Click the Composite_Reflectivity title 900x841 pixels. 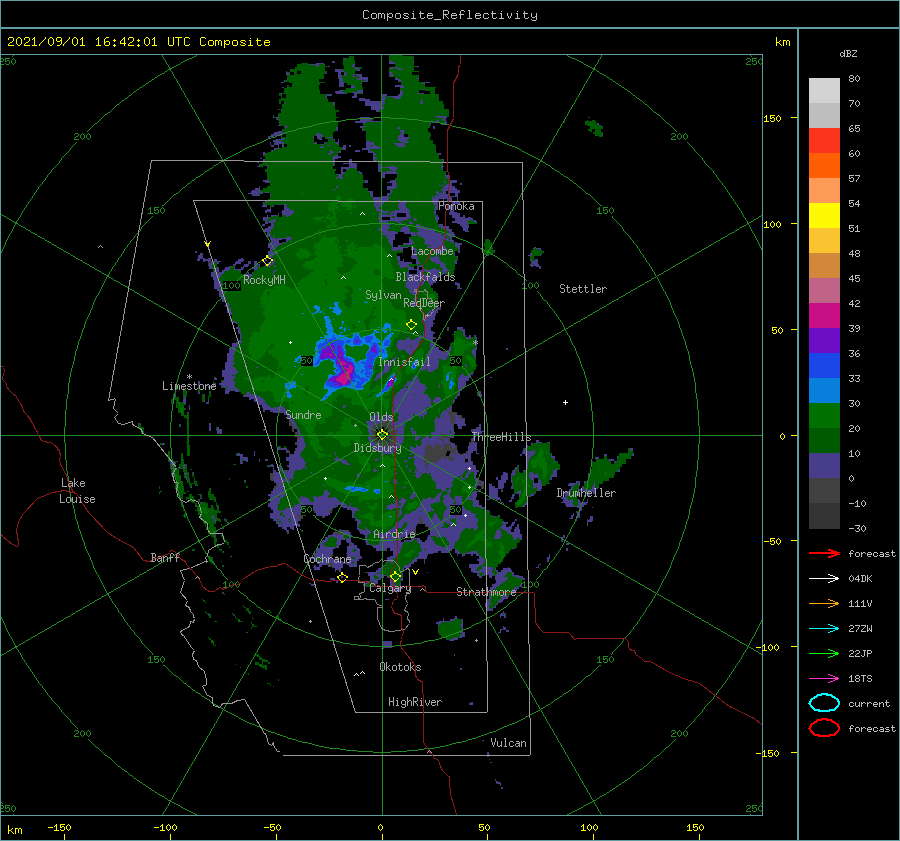[450, 15]
